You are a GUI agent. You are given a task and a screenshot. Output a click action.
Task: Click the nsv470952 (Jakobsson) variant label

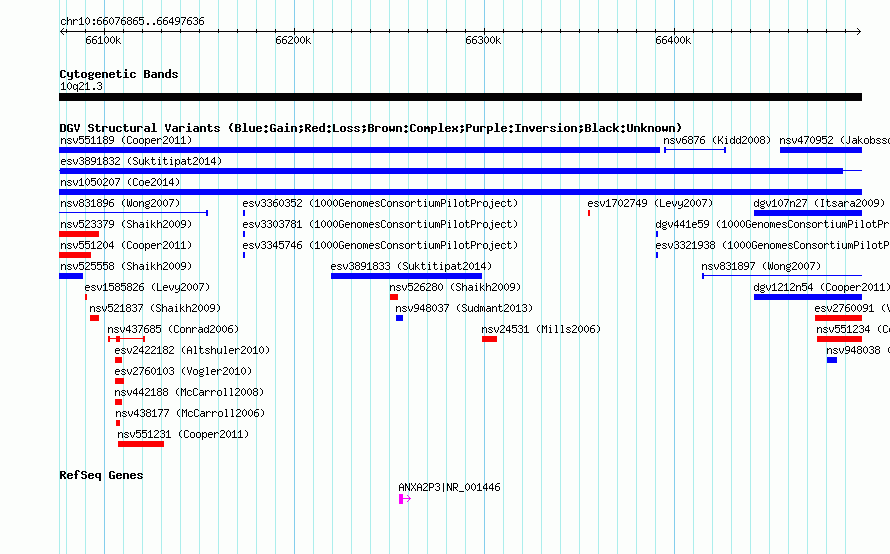point(834,140)
